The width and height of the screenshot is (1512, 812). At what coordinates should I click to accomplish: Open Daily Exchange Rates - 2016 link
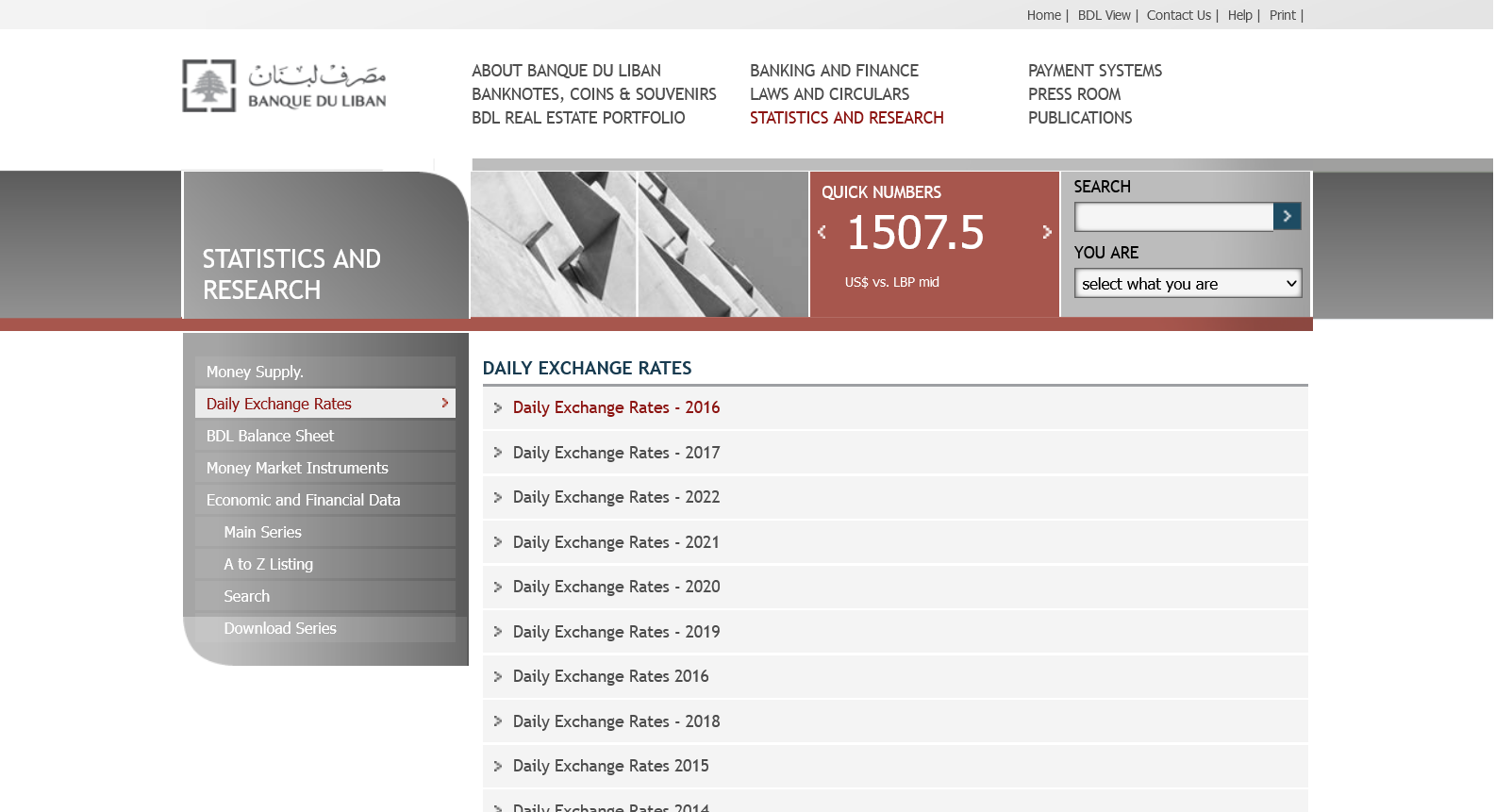pyautogui.click(x=616, y=407)
